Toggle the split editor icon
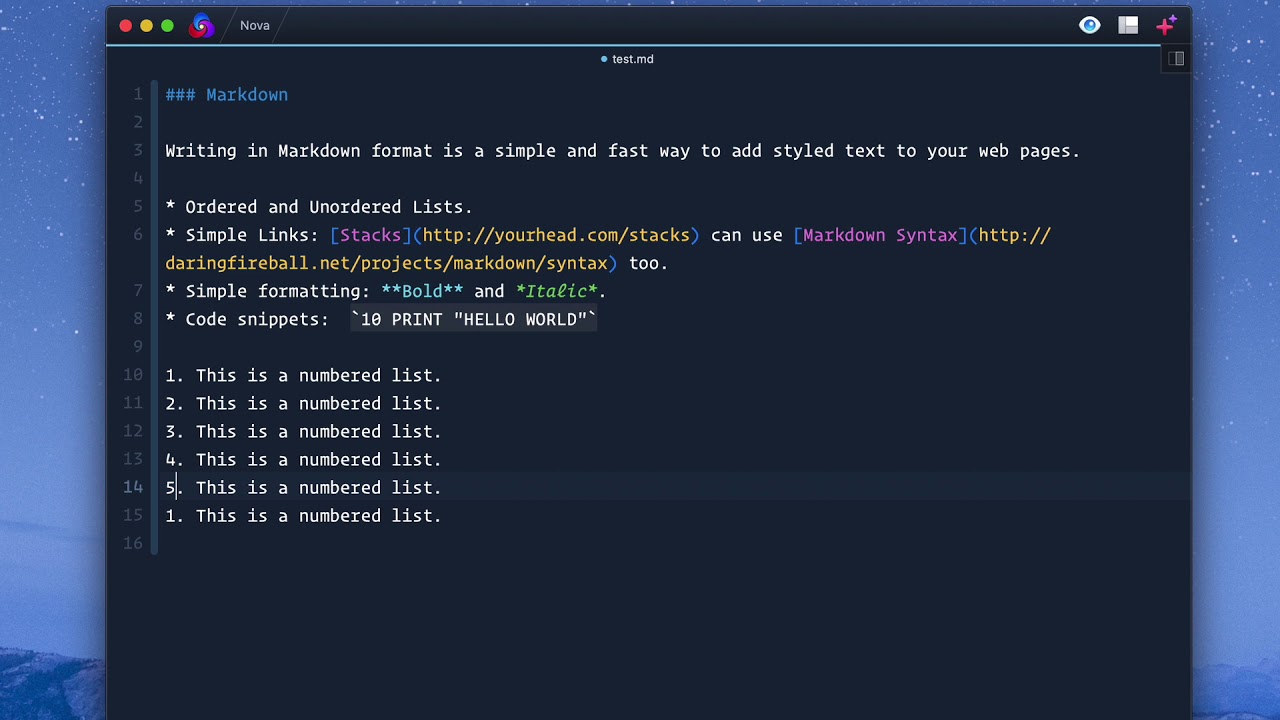 tap(1176, 59)
